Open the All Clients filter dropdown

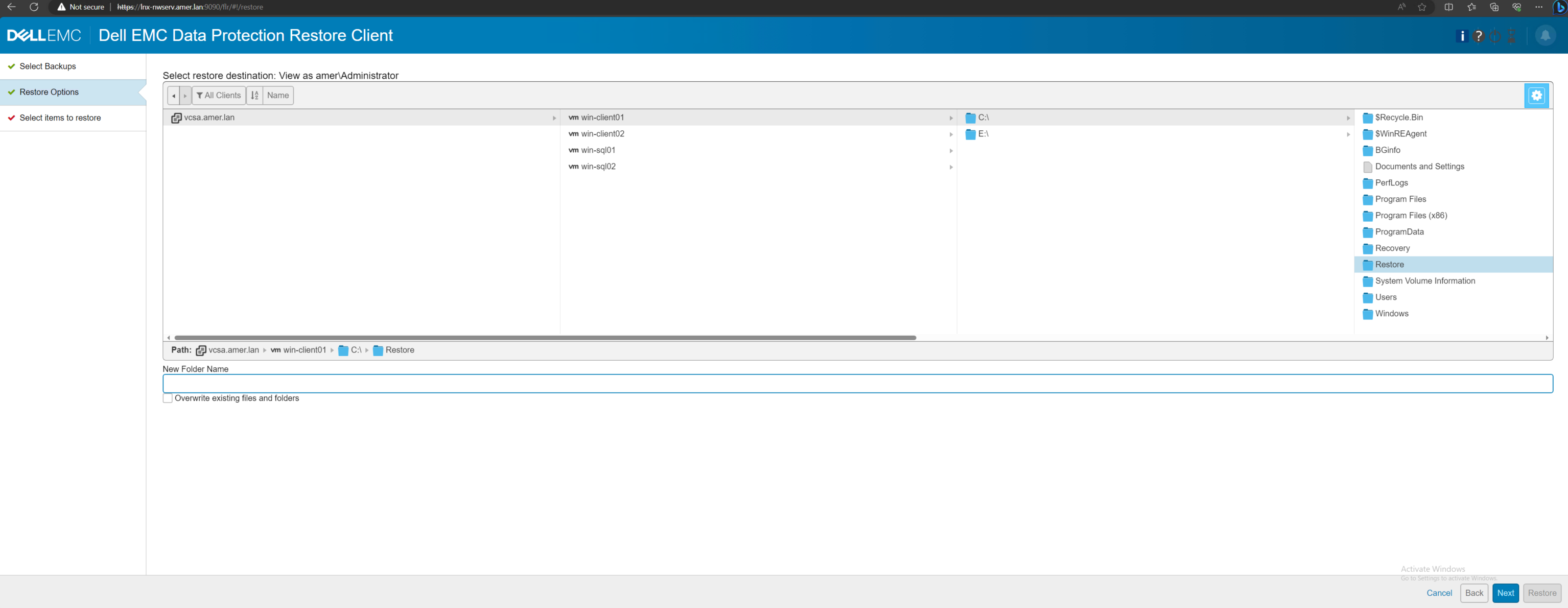click(219, 96)
